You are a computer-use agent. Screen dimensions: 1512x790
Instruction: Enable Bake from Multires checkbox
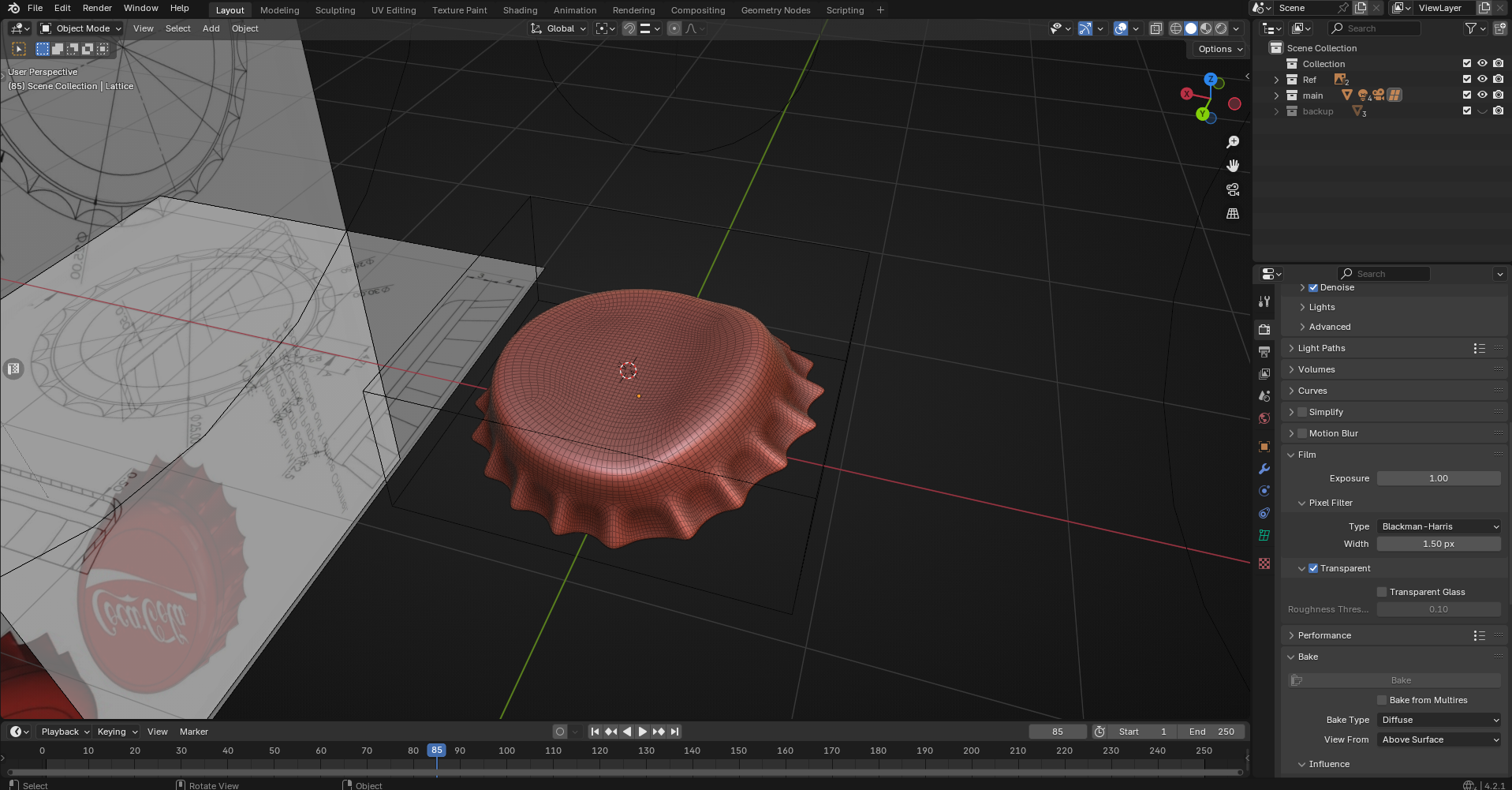pyautogui.click(x=1382, y=700)
